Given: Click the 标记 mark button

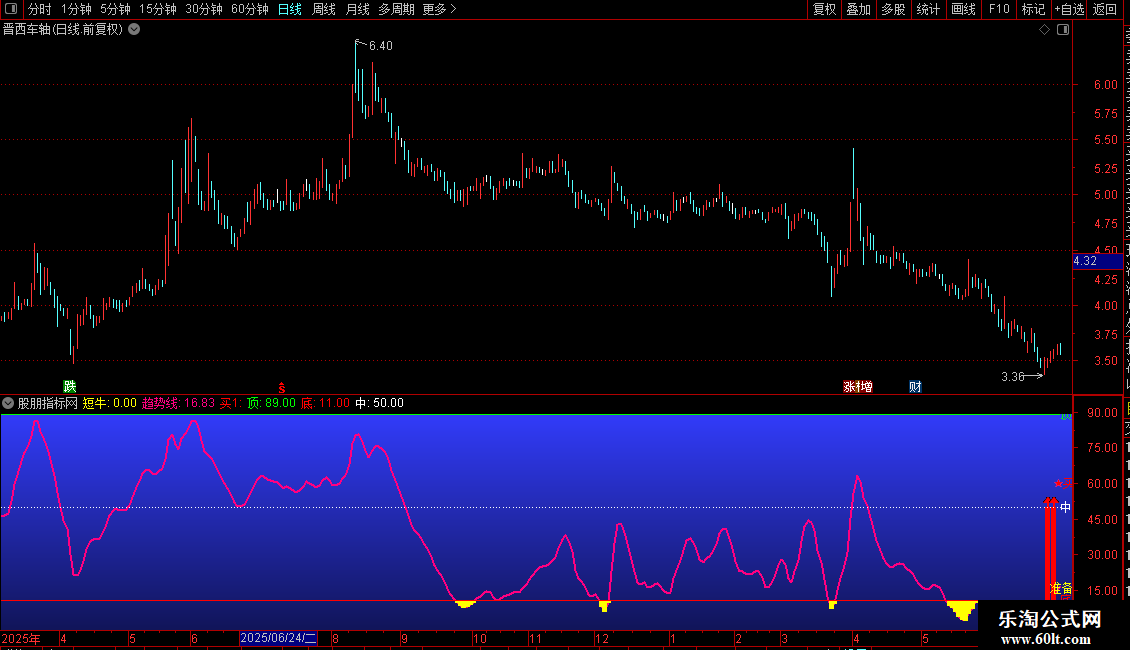Looking at the screenshot, I should coord(1033,9).
